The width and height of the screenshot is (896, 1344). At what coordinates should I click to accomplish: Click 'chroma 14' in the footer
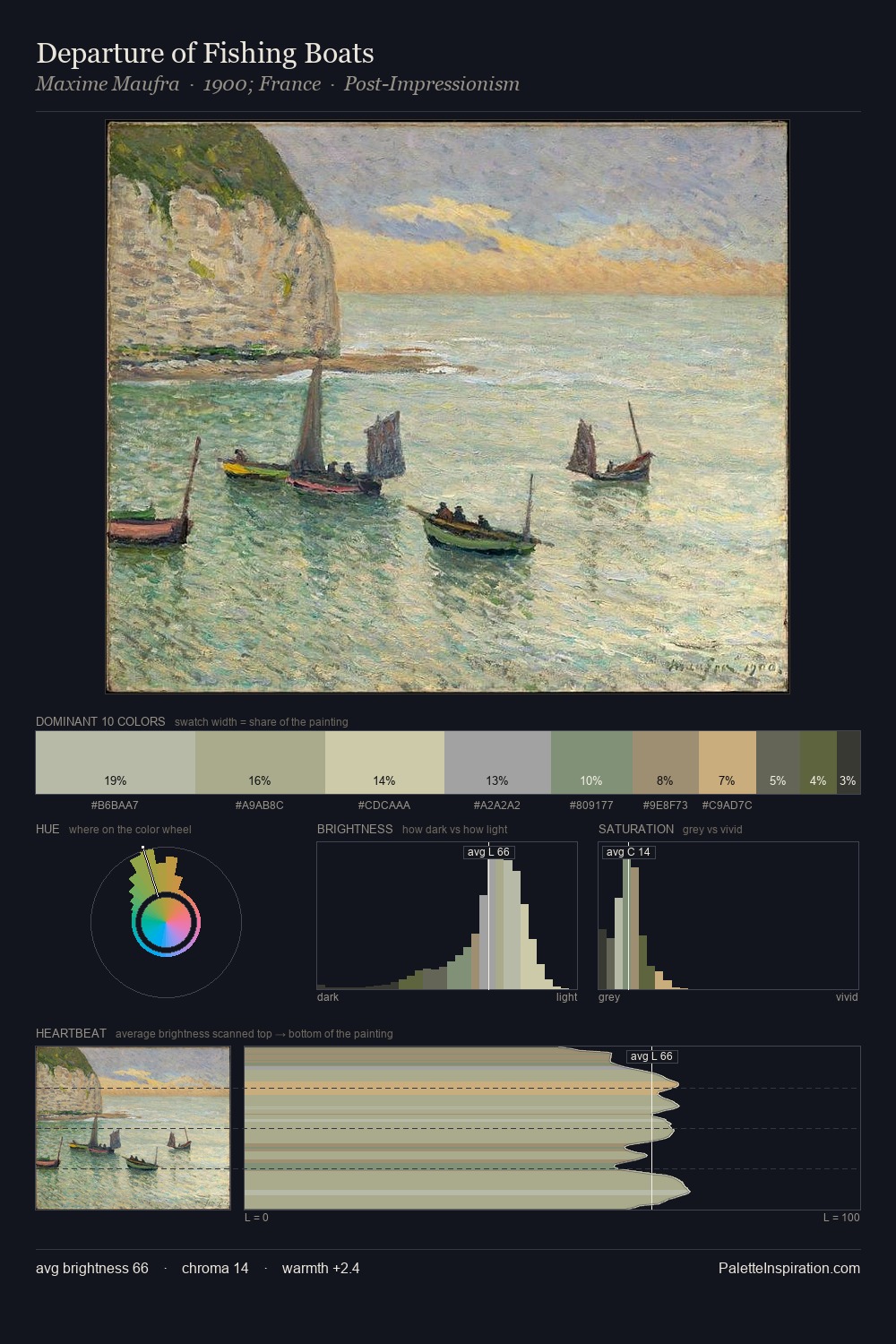pyautogui.click(x=215, y=1268)
